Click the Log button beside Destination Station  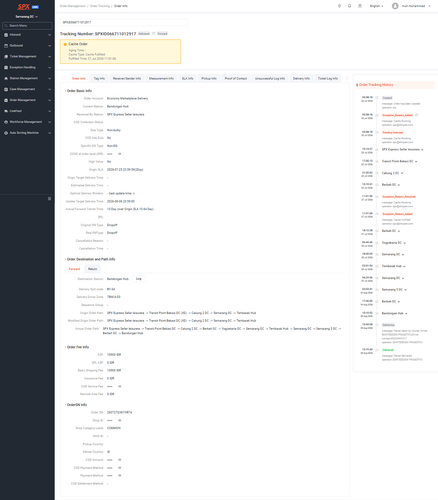(x=139, y=279)
